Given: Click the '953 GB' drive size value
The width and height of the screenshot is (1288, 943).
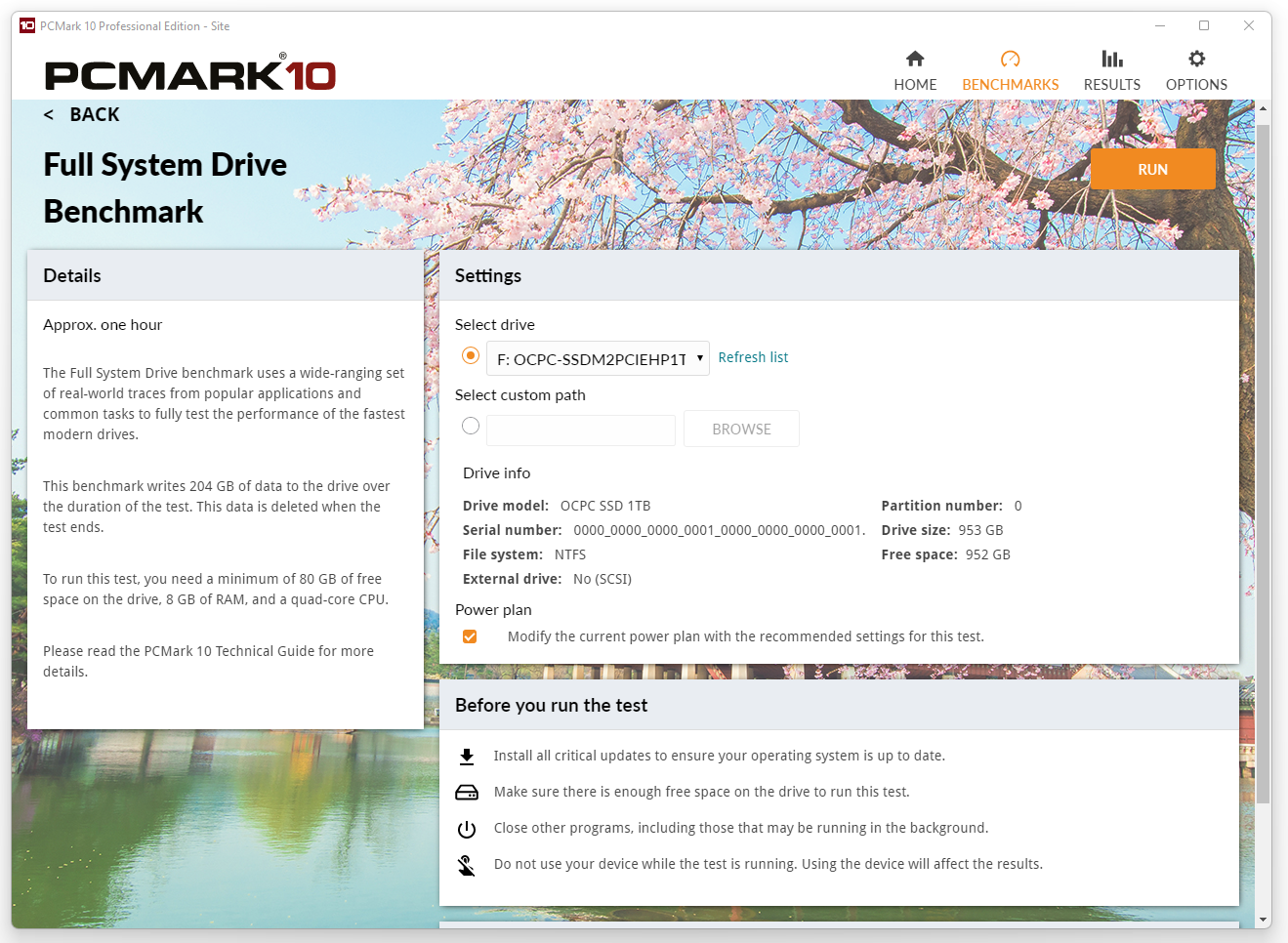Looking at the screenshot, I should (980, 530).
